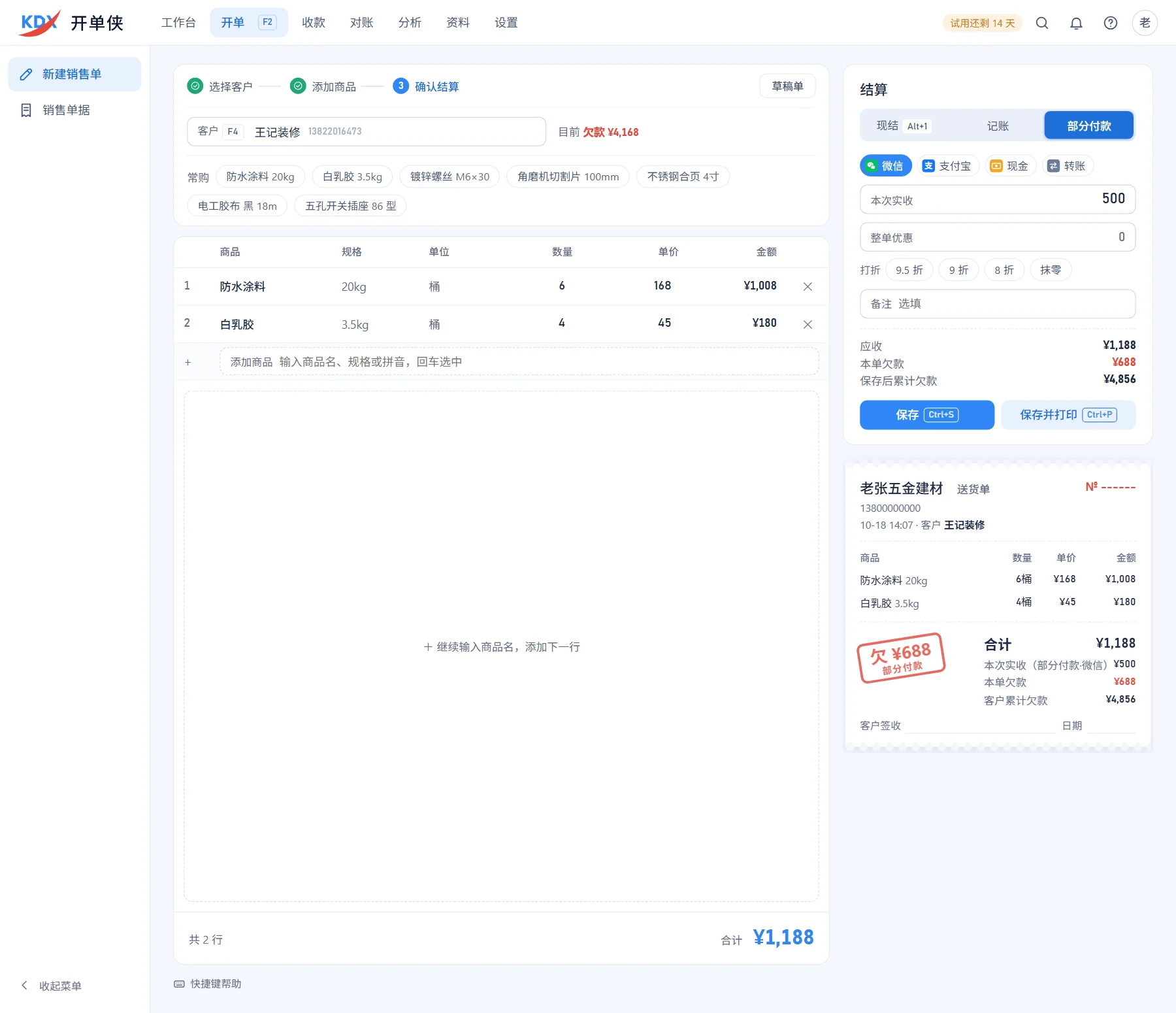This screenshot has height=1013, width=1176.
Task: Click the 备注 remark field
Action: pos(998,304)
